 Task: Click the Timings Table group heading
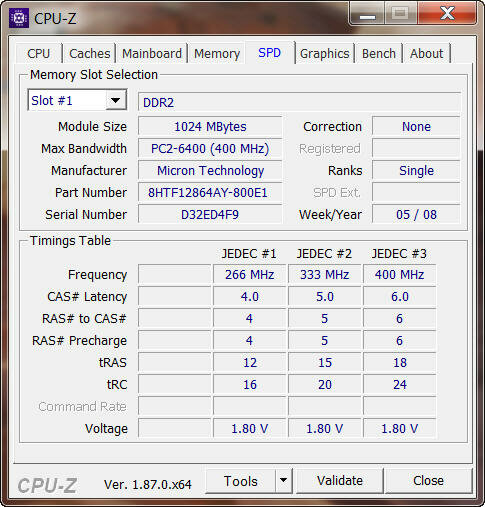tap(70, 241)
